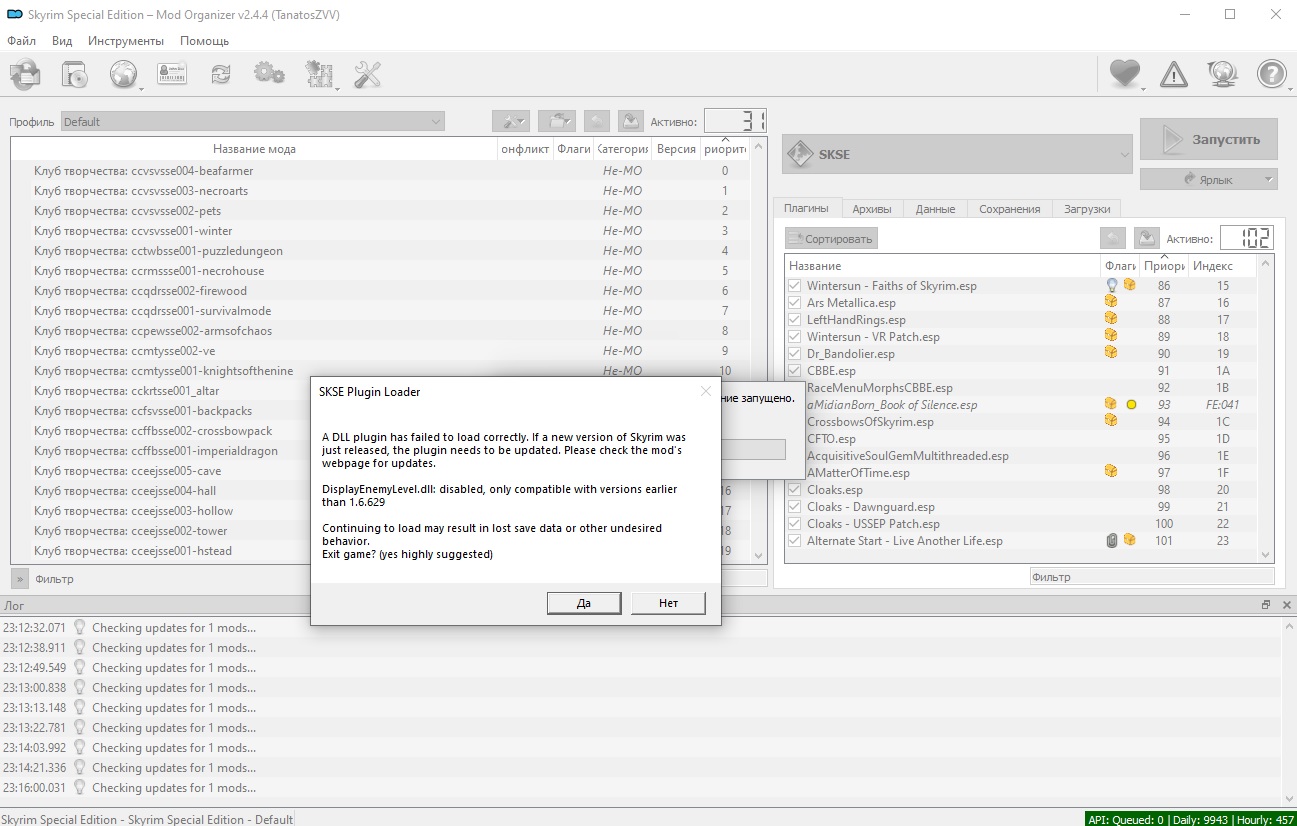Open the Ярлык shortcut dropdown
The width and height of the screenshot is (1297, 826).
1208,179
